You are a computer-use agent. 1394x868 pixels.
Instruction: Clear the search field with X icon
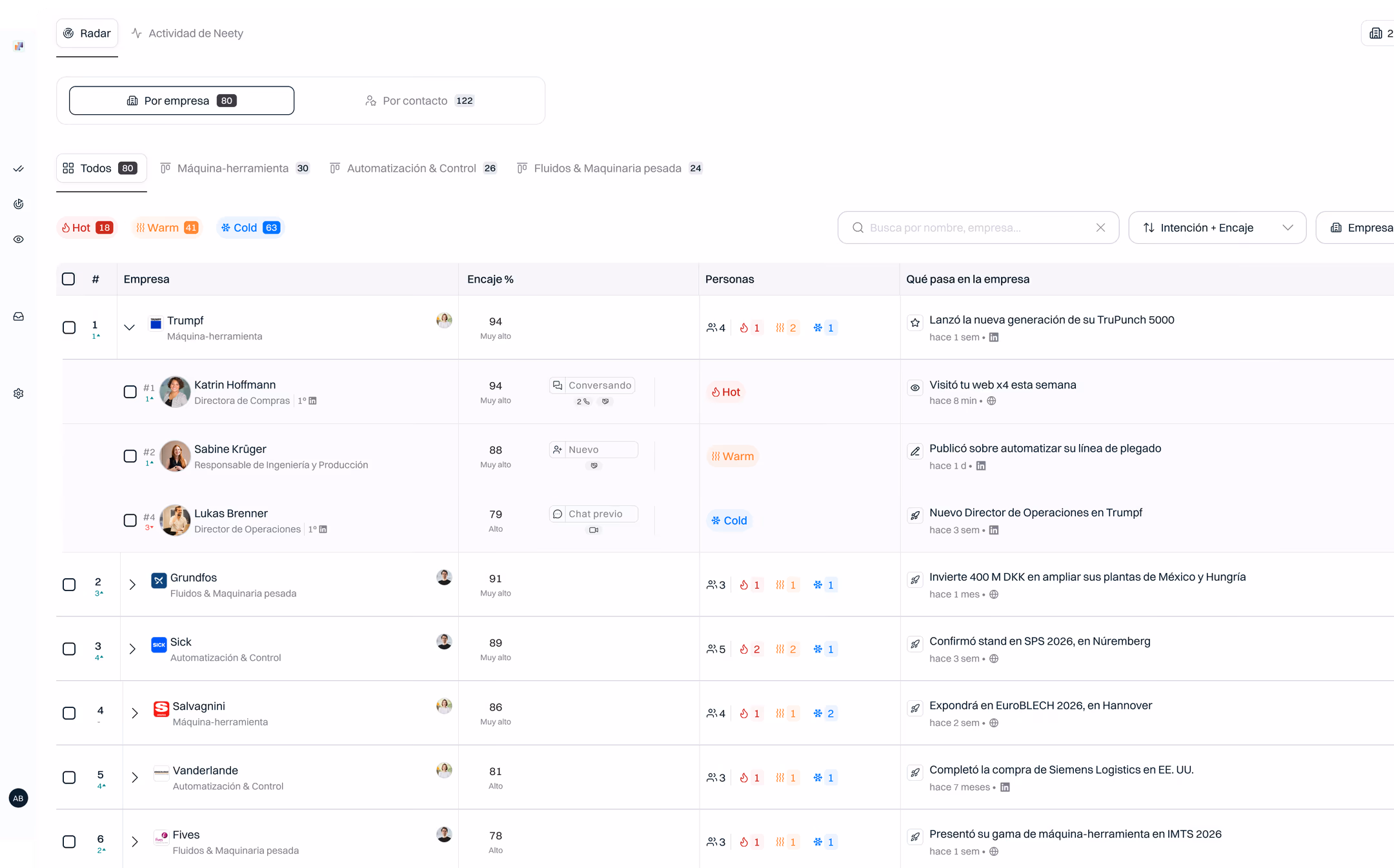(x=1100, y=228)
